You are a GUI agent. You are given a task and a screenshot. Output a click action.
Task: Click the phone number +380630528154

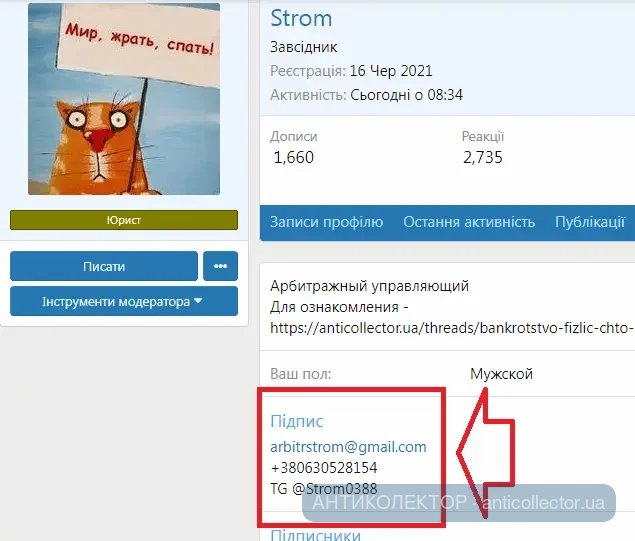pos(324,468)
